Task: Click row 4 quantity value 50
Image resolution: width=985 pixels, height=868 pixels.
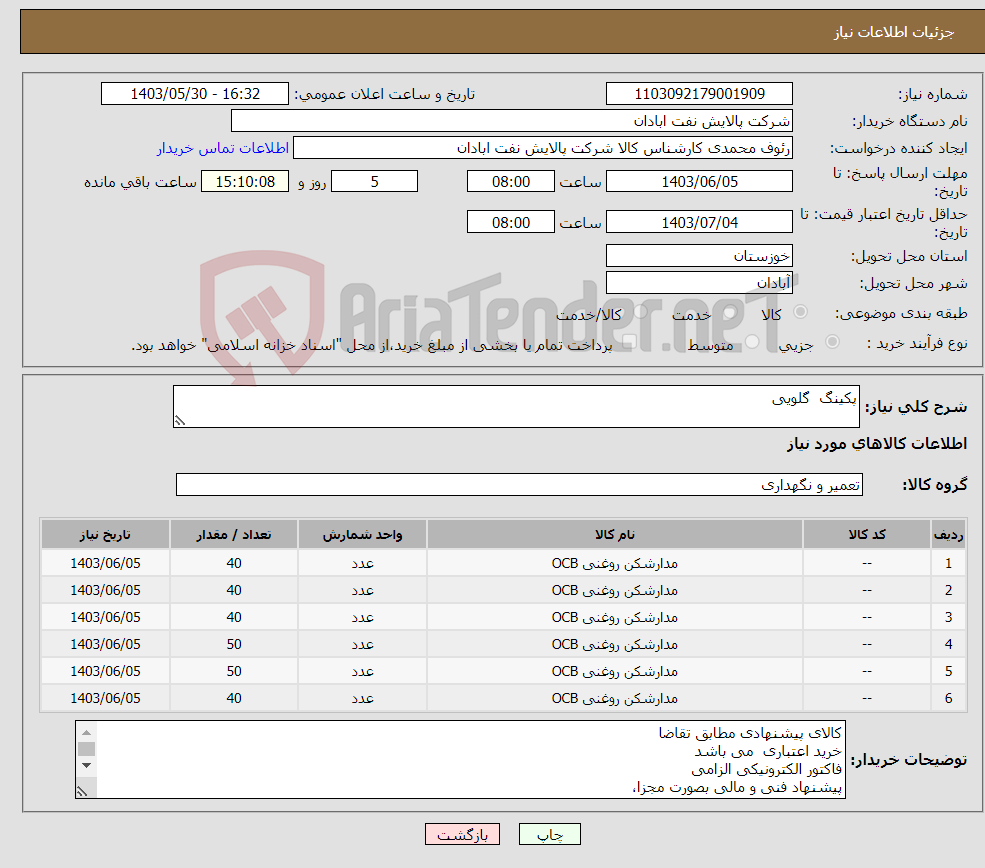Action: click(x=234, y=644)
